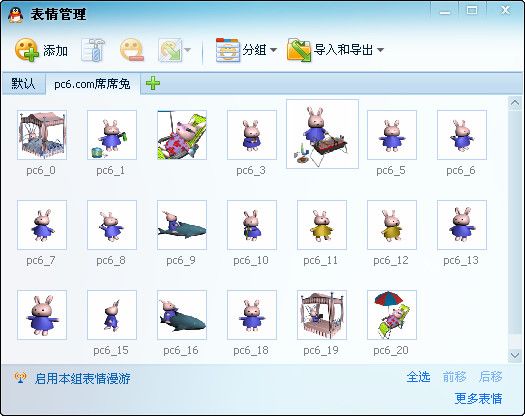Viewport: 525px width, 416px height.
Task: Select emoticon pc6_8
Action: [x=112, y=225]
